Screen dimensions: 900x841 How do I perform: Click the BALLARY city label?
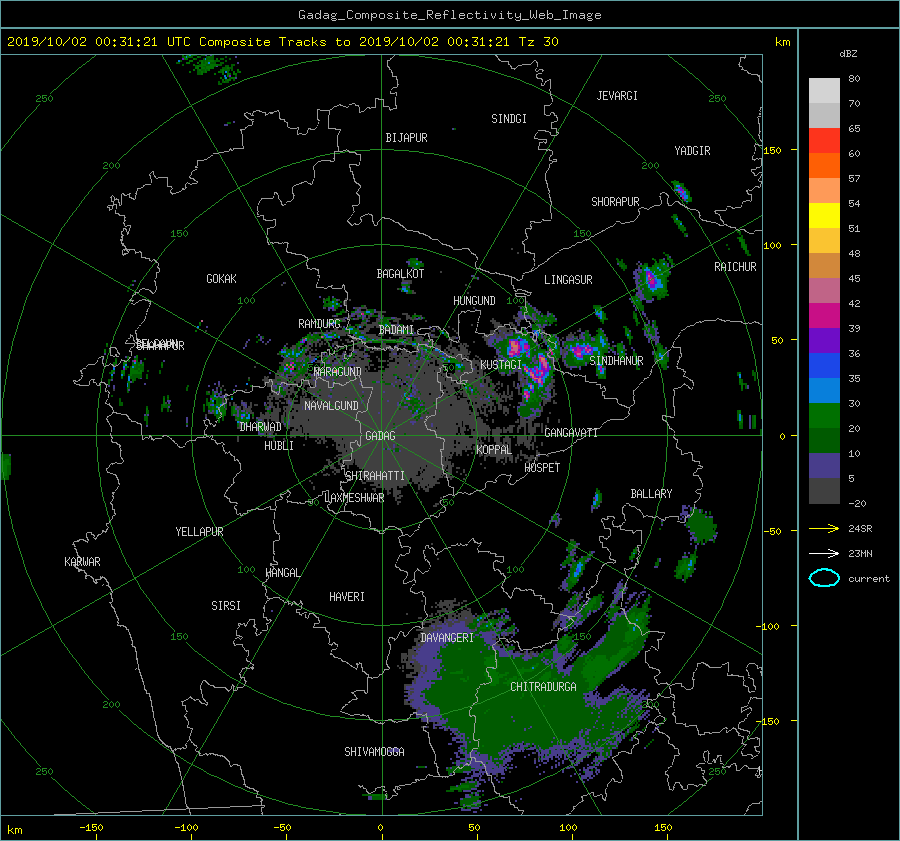[x=651, y=494]
